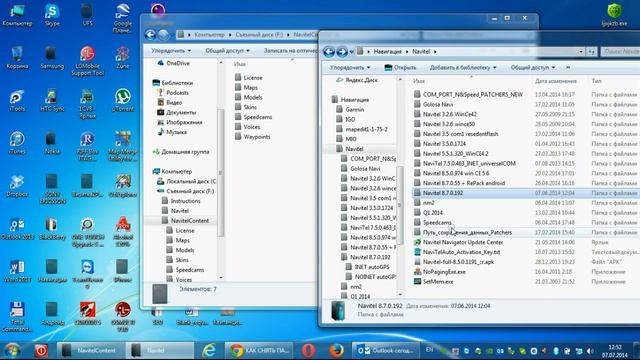
Task: Select mapedit1-1-75-2 in tree
Action: 366,129
